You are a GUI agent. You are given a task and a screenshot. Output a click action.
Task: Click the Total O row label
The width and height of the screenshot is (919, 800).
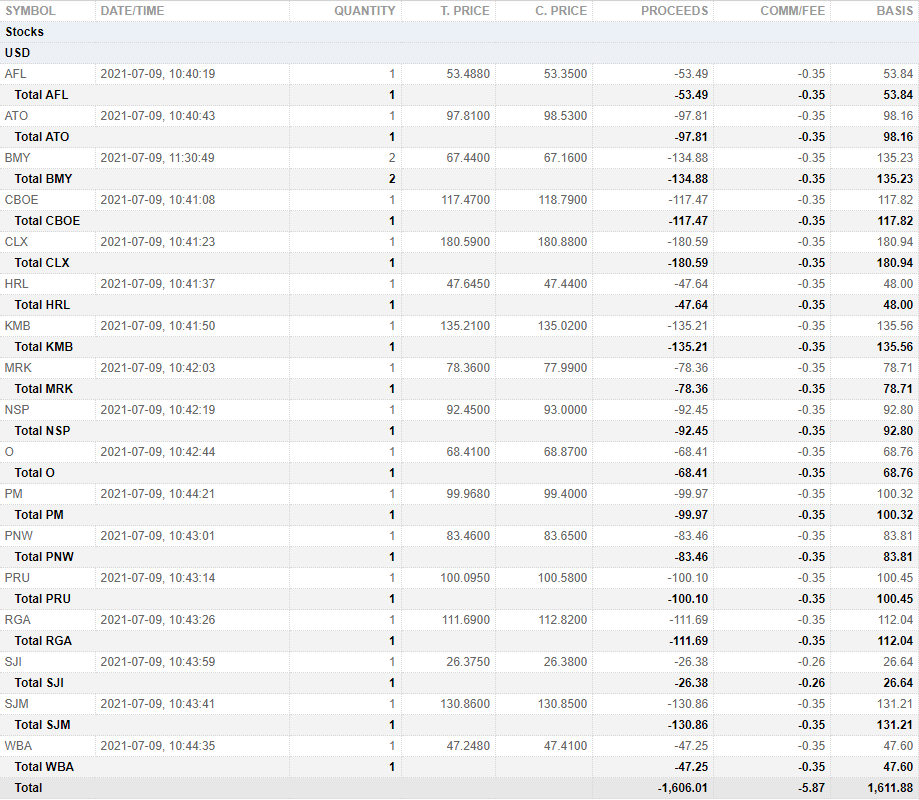click(x=35, y=473)
